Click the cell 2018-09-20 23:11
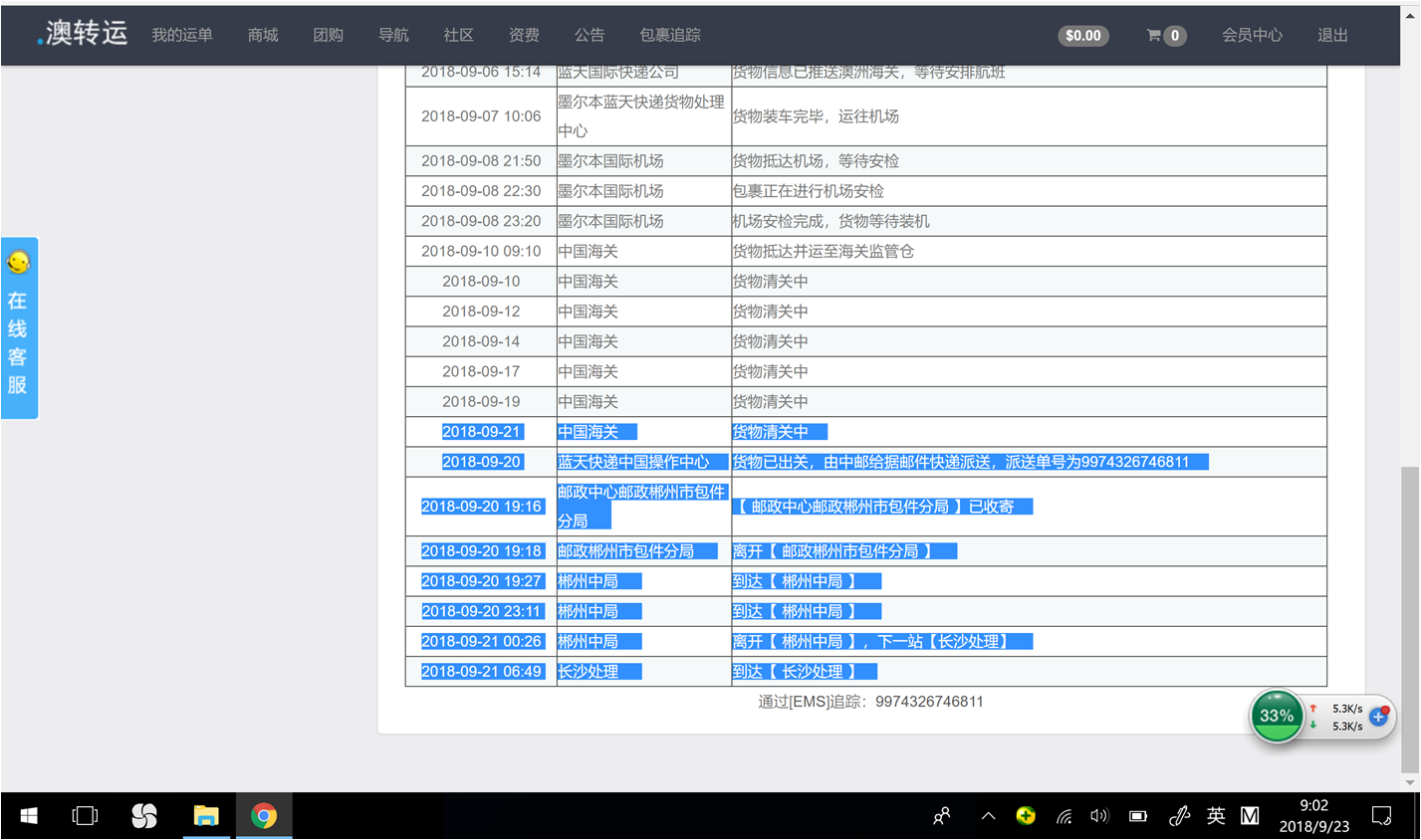Screen dimensions: 1421x840 pos(481,611)
